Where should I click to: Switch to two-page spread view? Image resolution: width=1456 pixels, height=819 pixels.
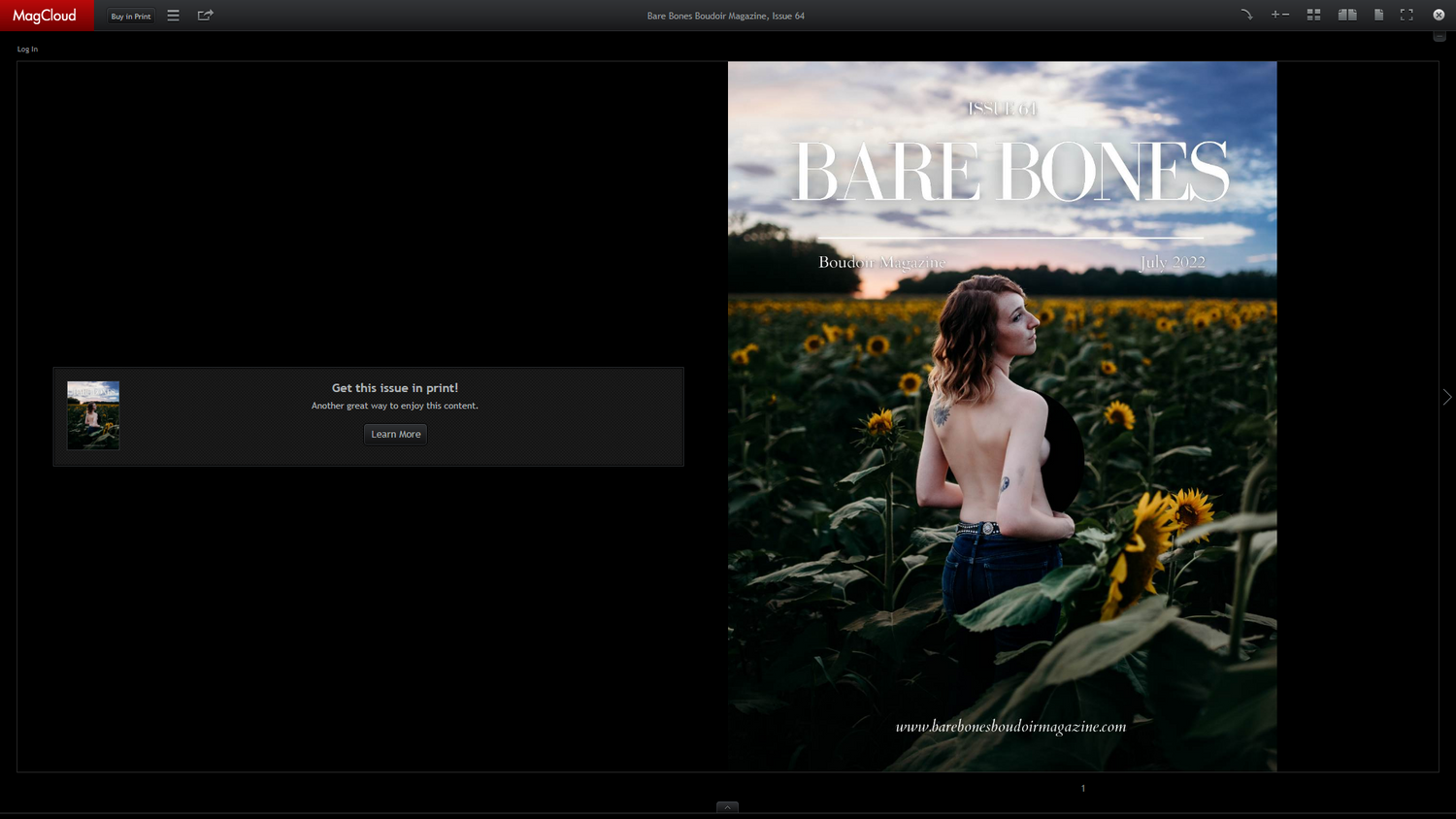pos(1347,15)
